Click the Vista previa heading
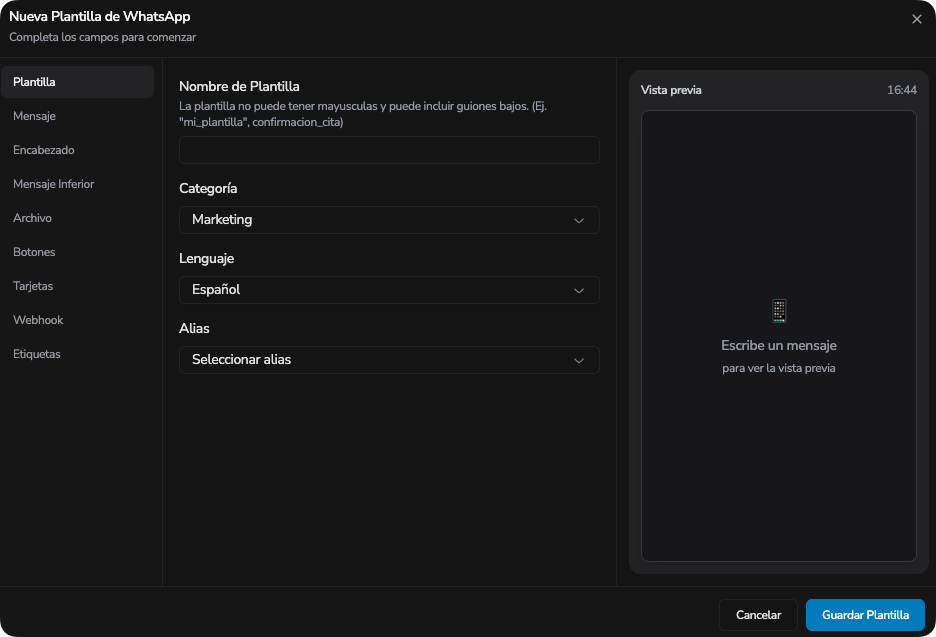 click(671, 90)
